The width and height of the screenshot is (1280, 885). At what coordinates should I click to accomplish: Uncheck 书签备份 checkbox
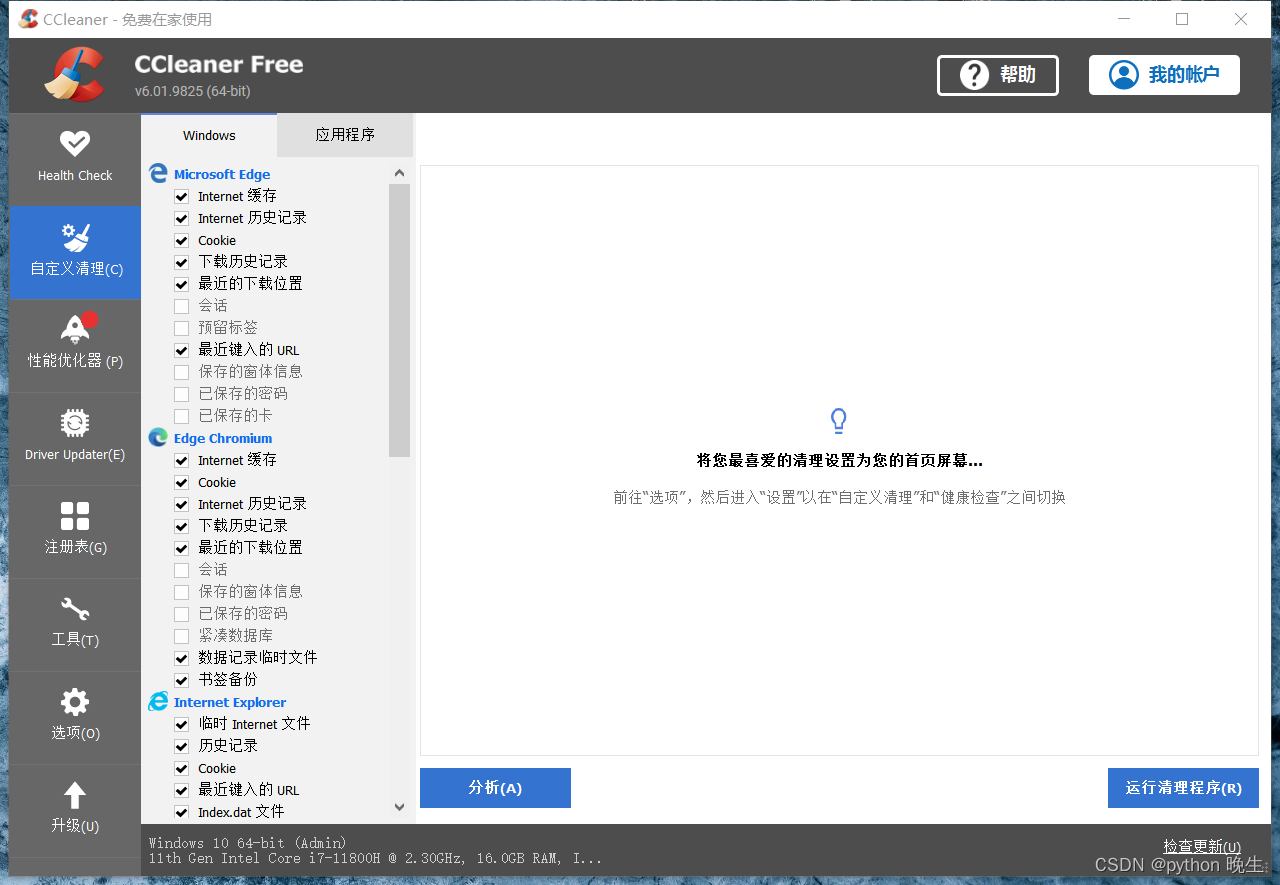click(x=181, y=680)
